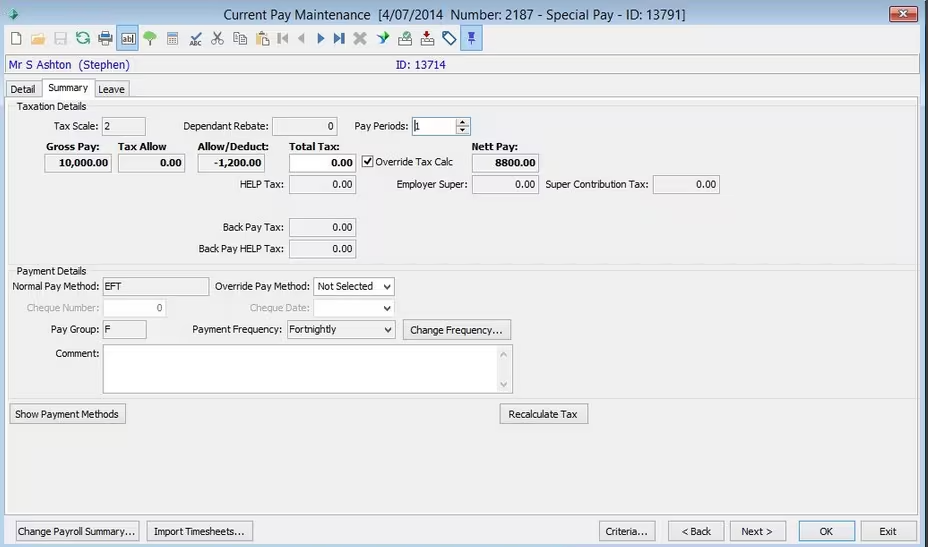Click the Allow/Deduct value -1,200.00
The height and width of the screenshot is (547, 928).
(x=231, y=163)
